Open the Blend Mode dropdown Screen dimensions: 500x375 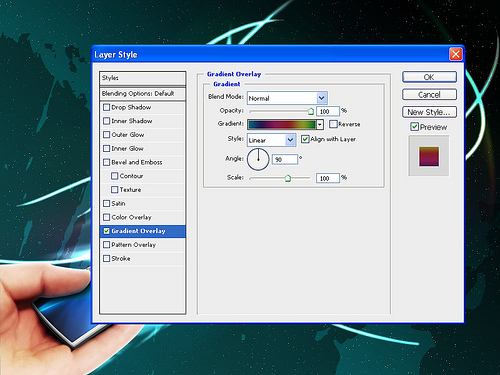(321, 98)
